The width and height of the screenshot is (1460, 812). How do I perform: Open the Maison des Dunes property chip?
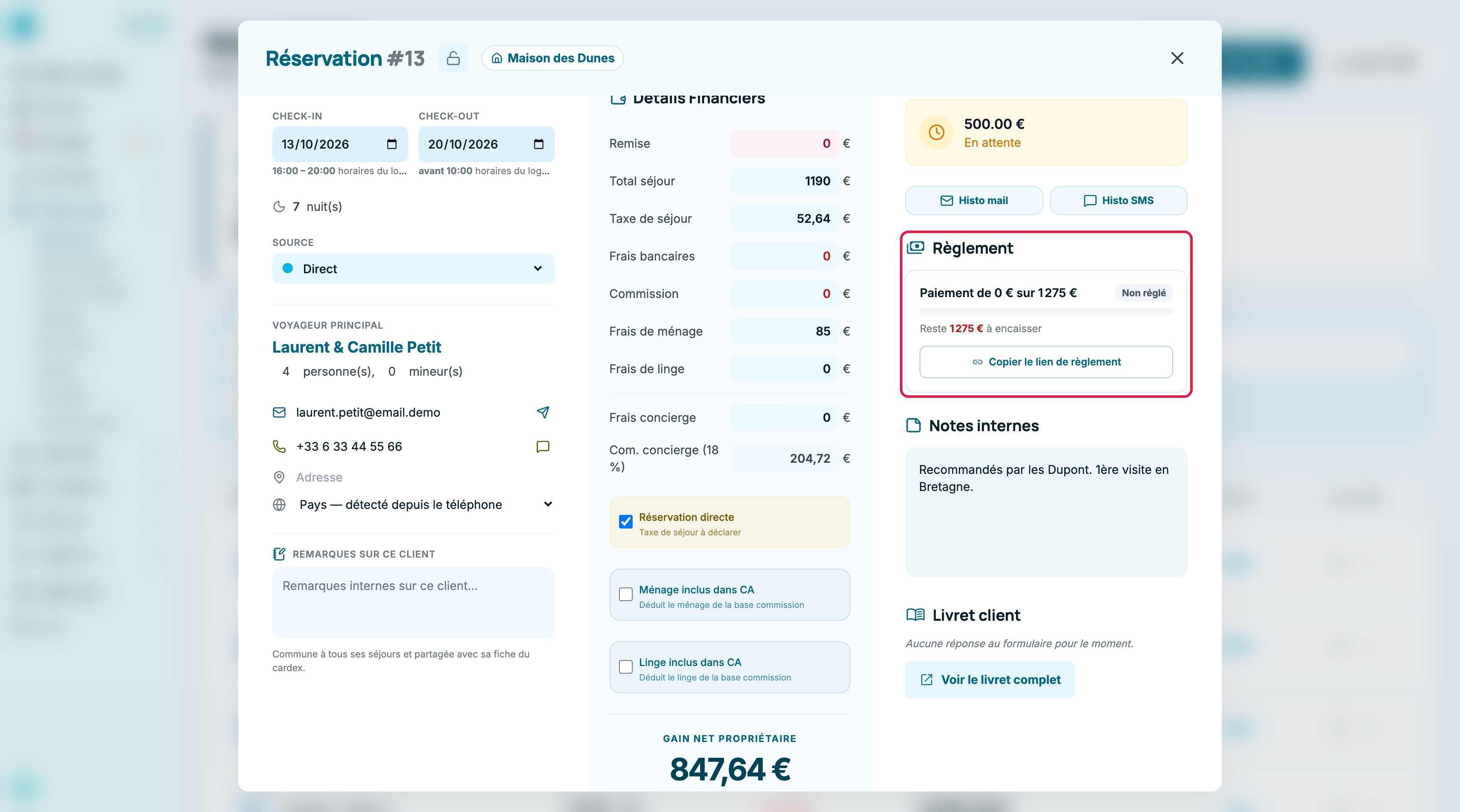click(x=552, y=58)
